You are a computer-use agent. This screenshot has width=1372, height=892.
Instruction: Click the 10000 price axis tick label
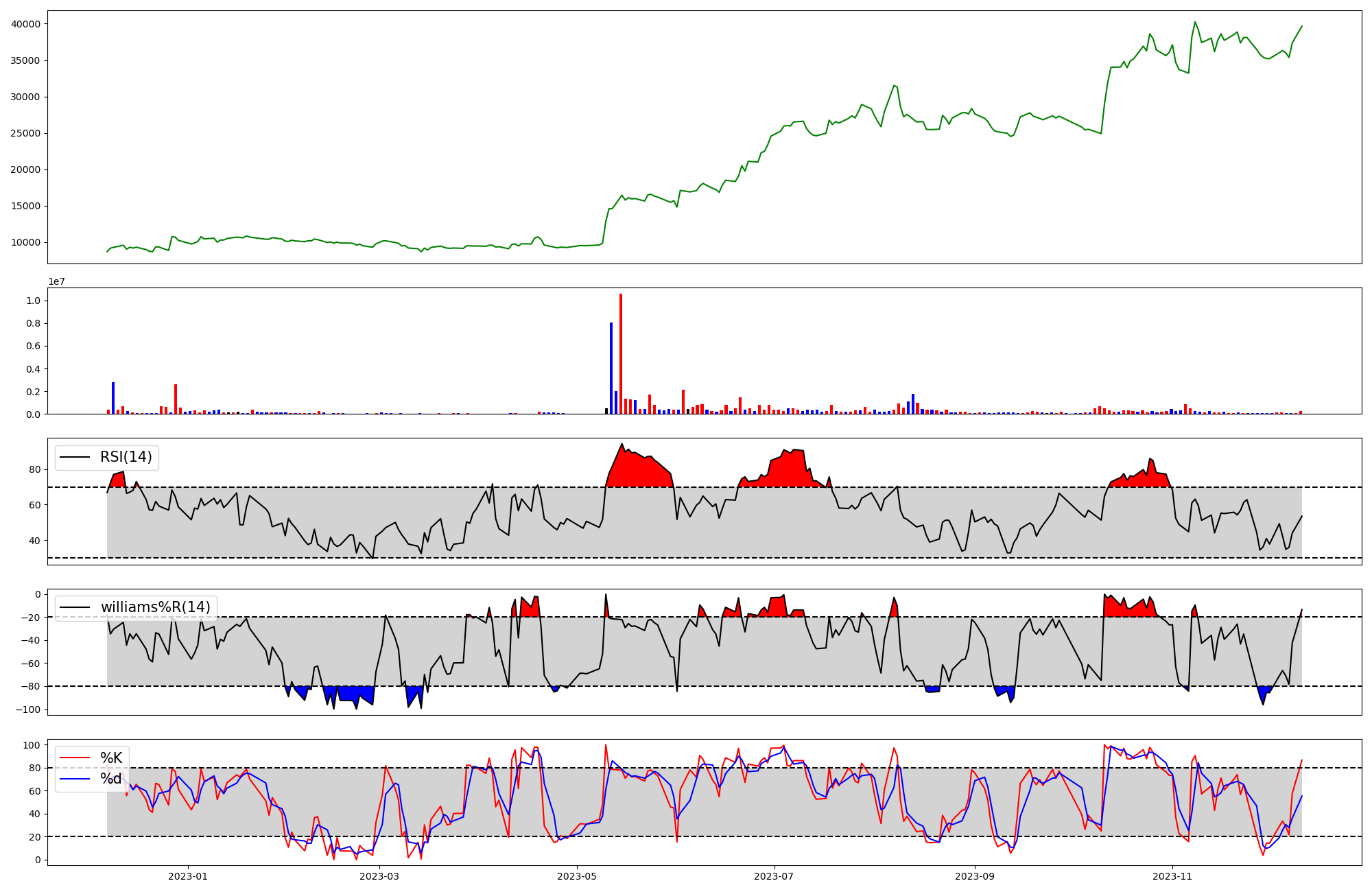(x=26, y=242)
